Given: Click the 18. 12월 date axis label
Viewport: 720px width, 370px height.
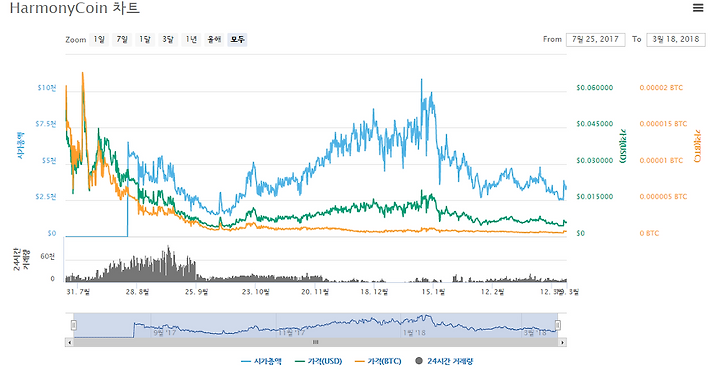Looking at the screenshot, I should pos(374,292).
